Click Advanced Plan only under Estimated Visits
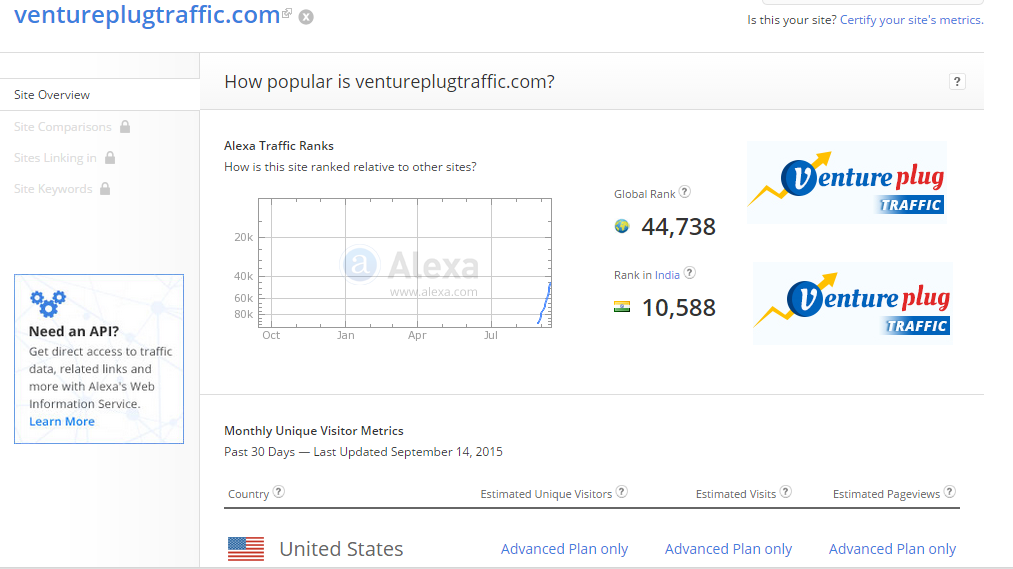Viewport: 1013px width, 569px height. click(x=728, y=549)
